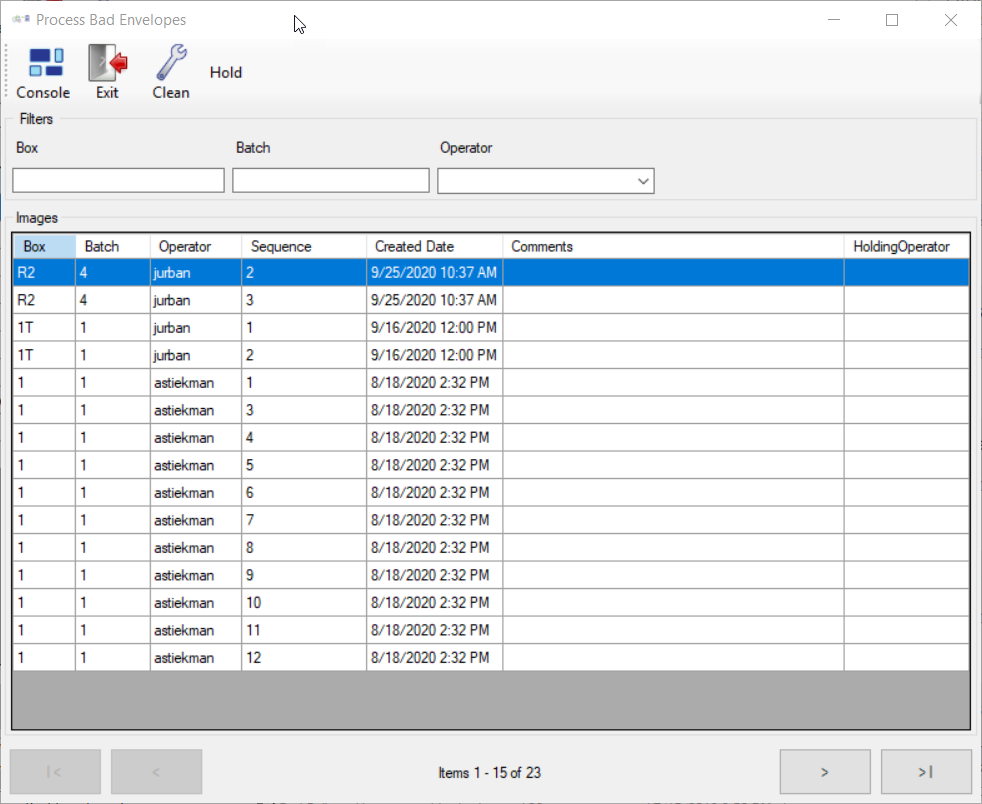The height and width of the screenshot is (804, 982).
Task: Click the disabled first page button
Action: pyautogui.click(x=55, y=772)
